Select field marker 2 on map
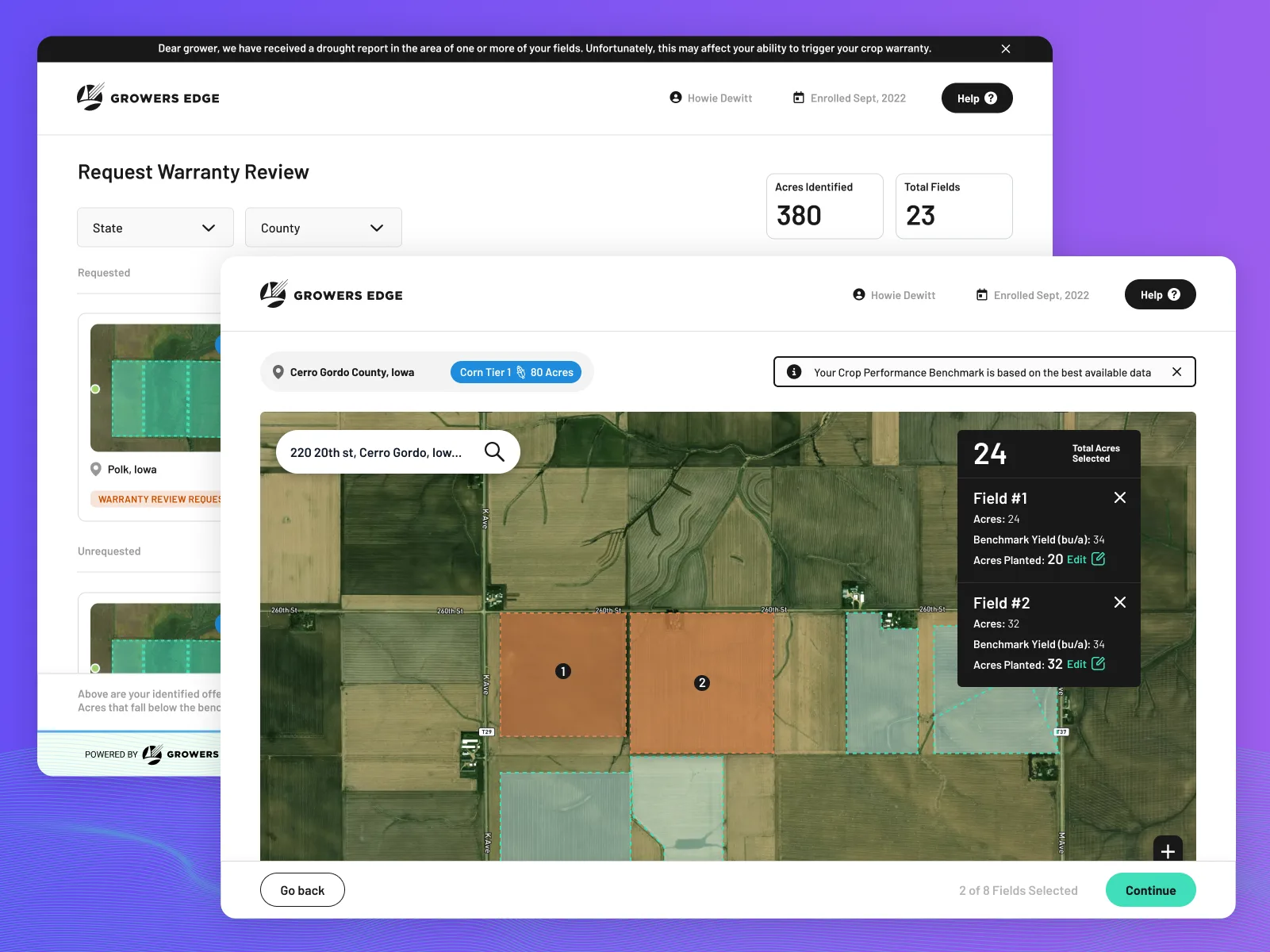Image resolution: width=1270 pixels, height=952 pixels. (701, 683)
